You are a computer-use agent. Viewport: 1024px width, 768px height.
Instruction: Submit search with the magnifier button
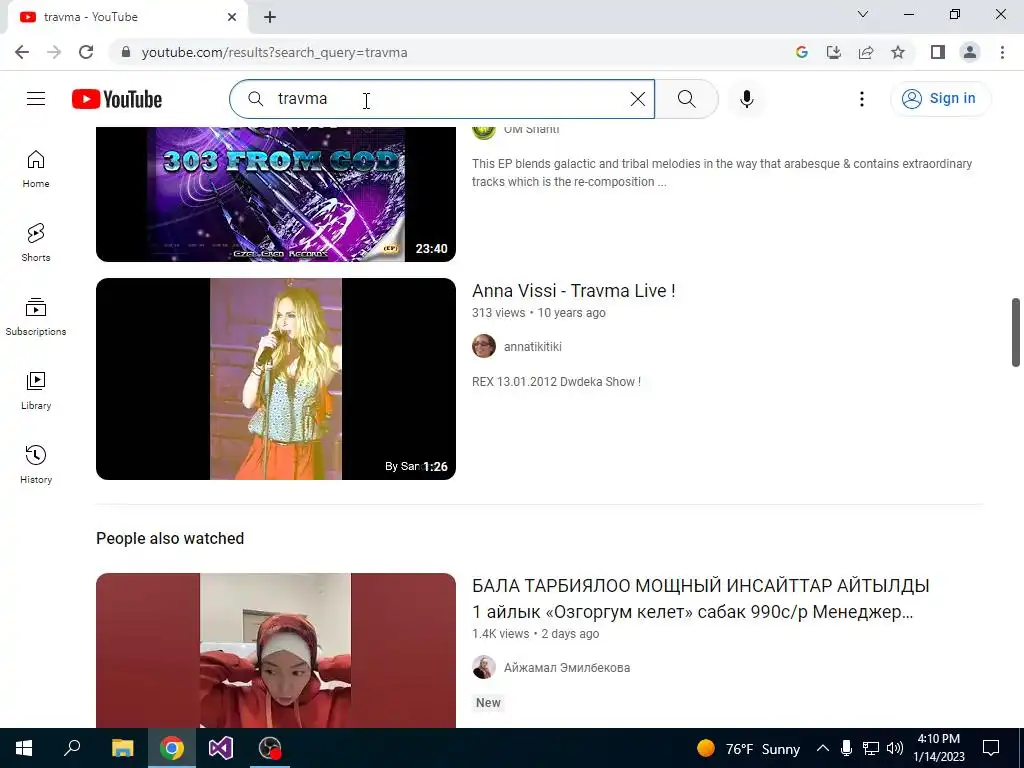[686, 99]
